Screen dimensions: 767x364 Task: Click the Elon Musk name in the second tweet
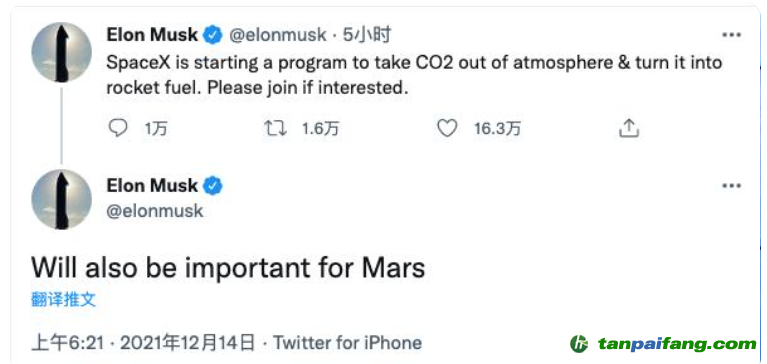(152, 186)
